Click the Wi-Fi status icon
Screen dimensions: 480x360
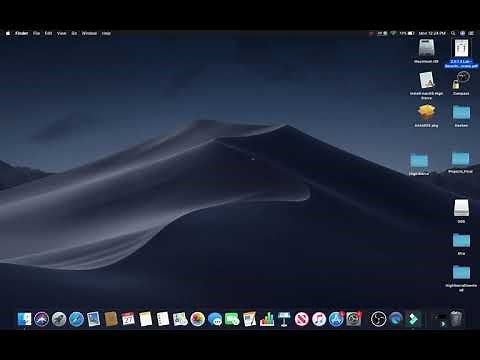click(393, 33)
